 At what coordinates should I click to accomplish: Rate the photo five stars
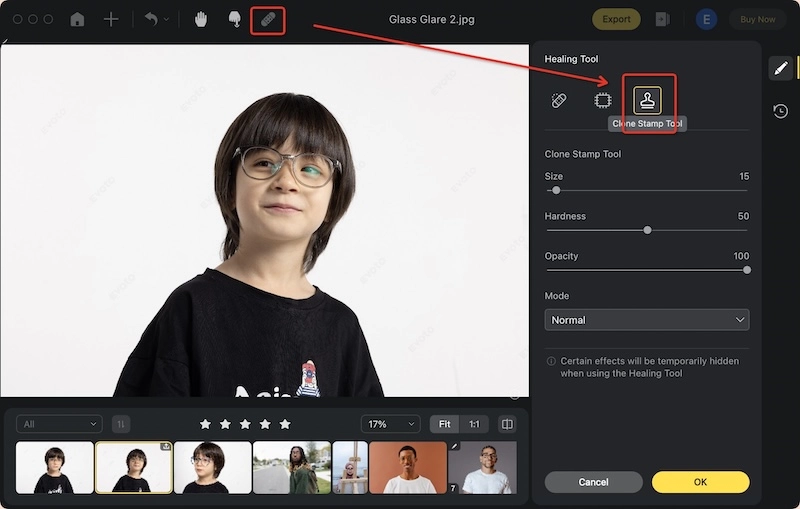point(285,424)
